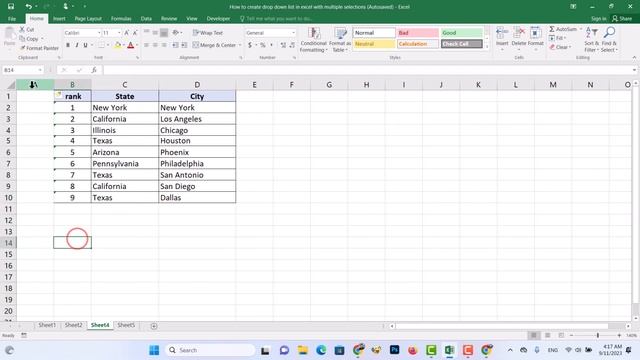Open the fill color dropdown arrow
This screenshot has width=640, height=360.
coord(124,45)
